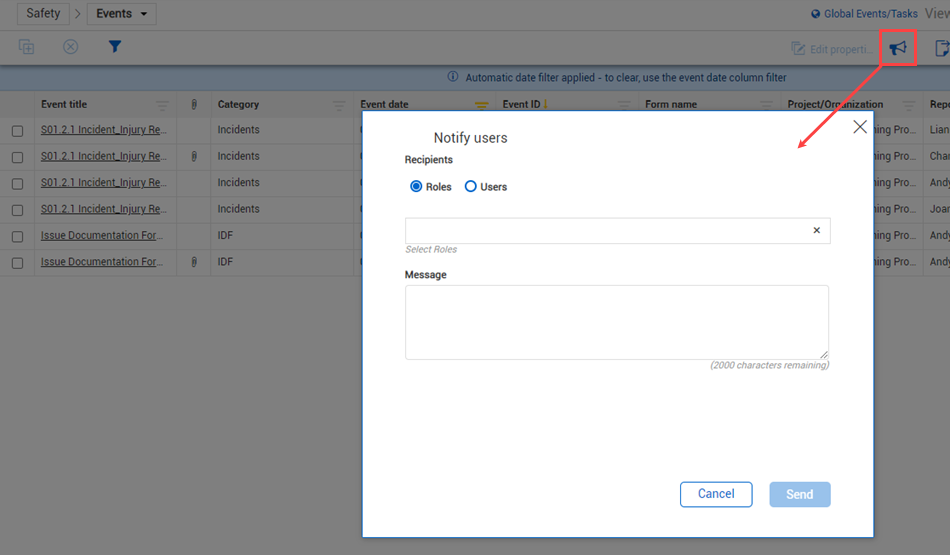This screenshot has width=950, height=555.
Task: Click the Edit properties toolbar item
Action: [x=832, y=49]
